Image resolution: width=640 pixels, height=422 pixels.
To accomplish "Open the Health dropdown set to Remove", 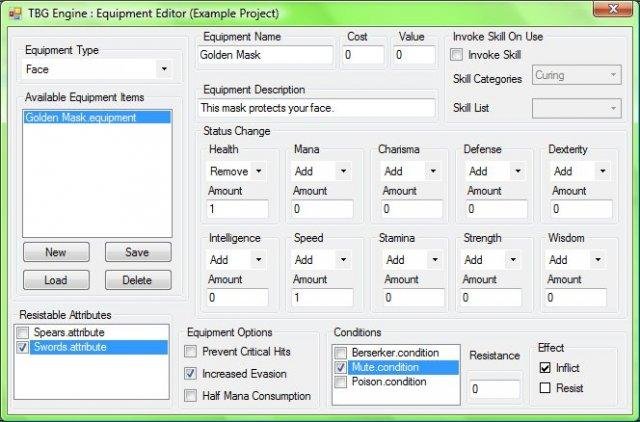I will point(237,171).
